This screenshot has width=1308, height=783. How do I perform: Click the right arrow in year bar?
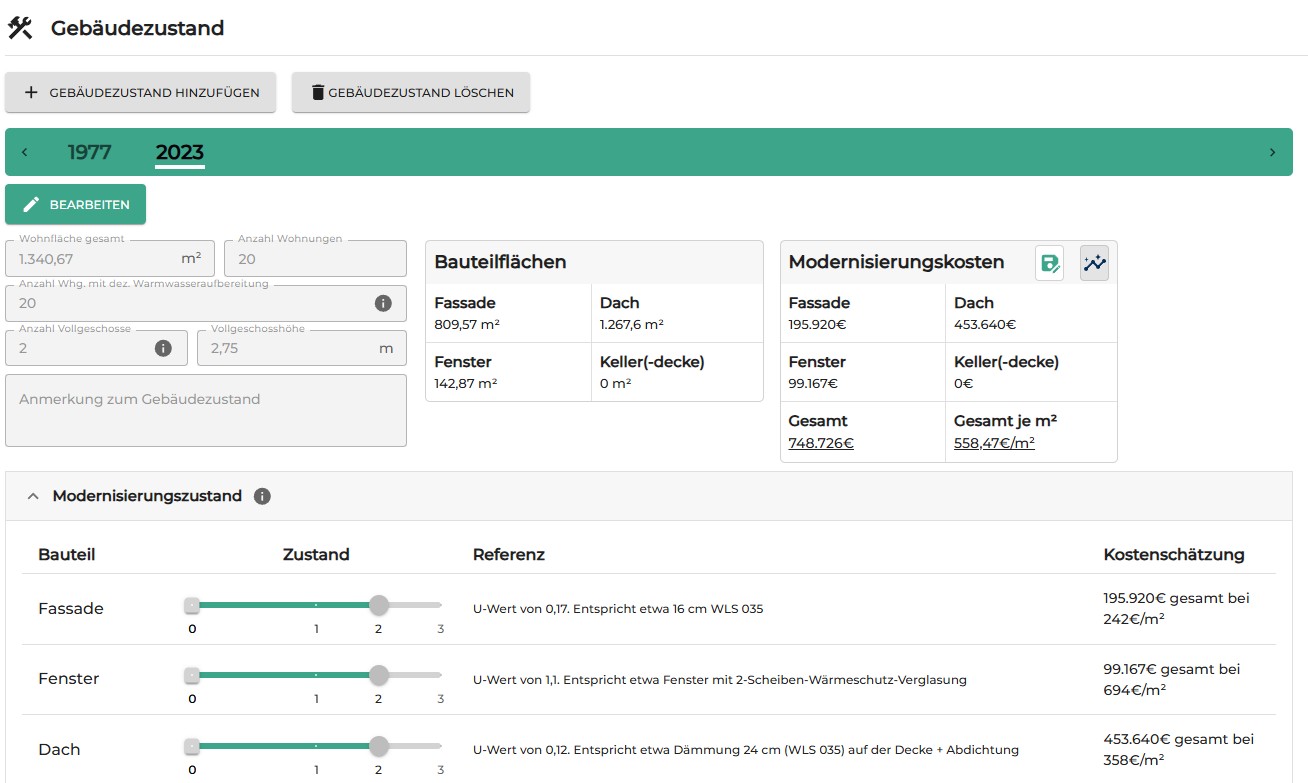pos(1272,152)
